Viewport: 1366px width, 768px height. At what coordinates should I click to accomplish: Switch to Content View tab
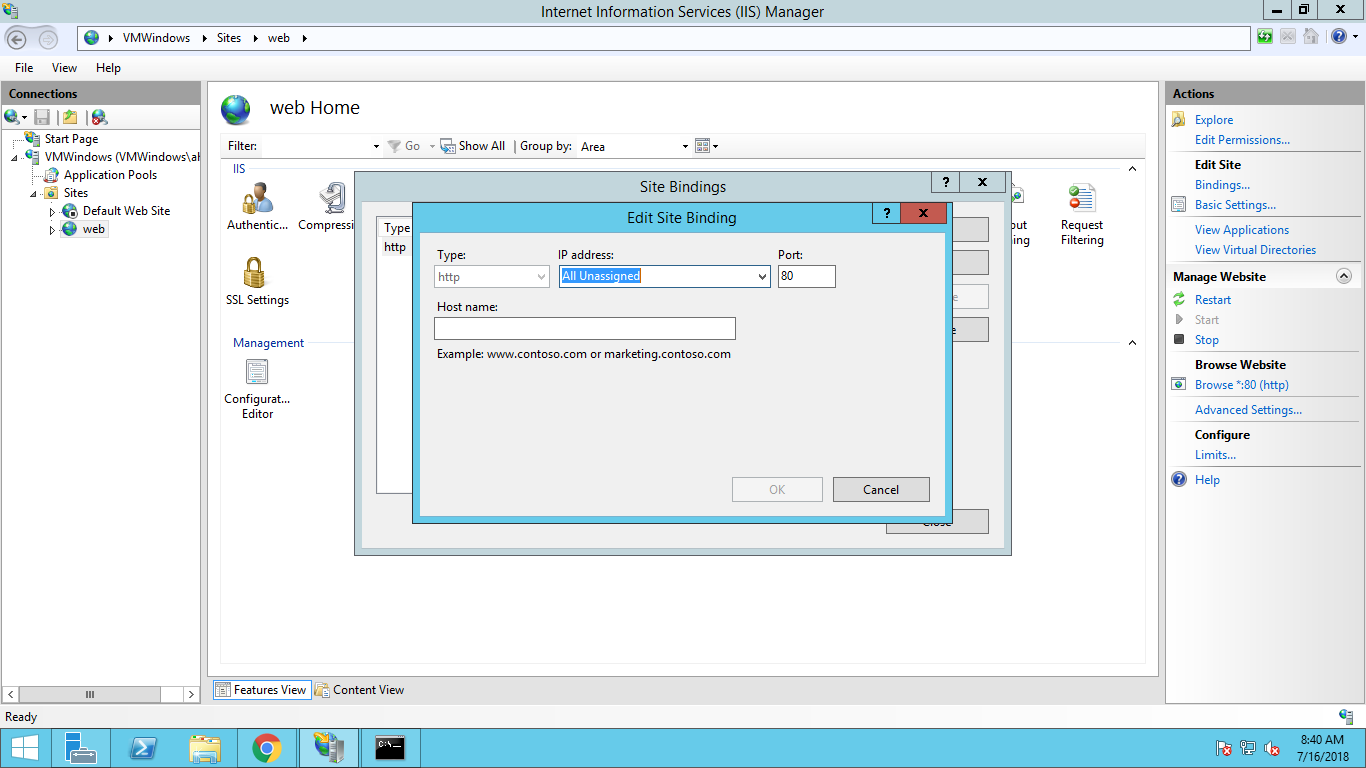360,690
